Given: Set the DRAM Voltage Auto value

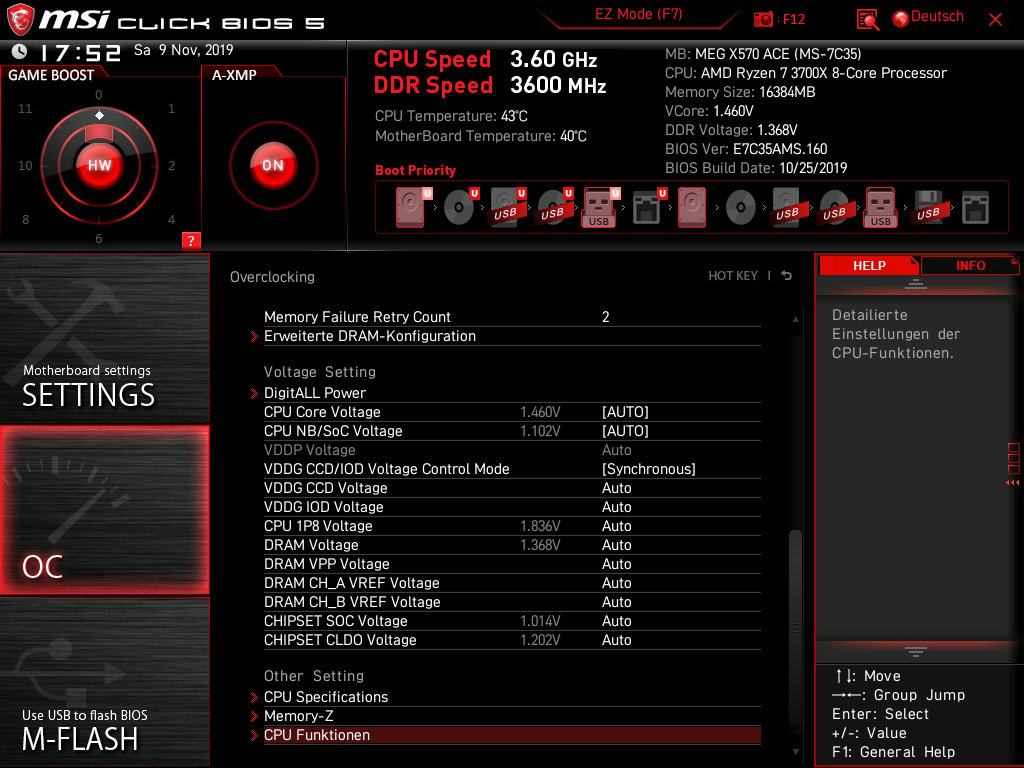Looking at the screenshot, I should coord(616,545).
